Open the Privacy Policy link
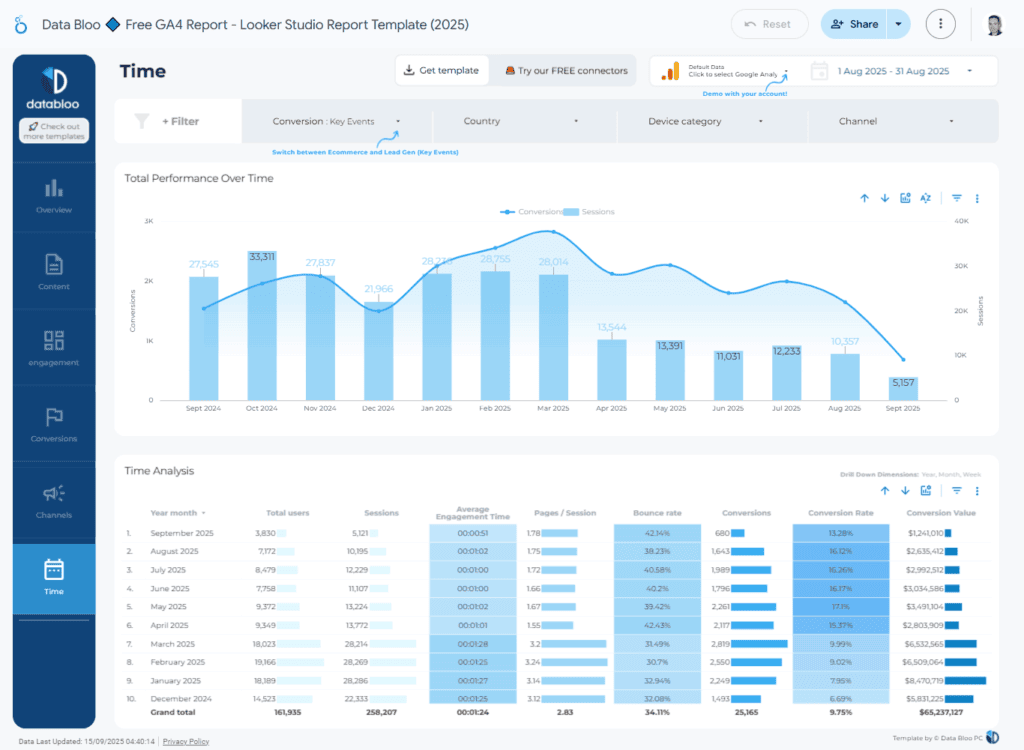 click(186, 741)
